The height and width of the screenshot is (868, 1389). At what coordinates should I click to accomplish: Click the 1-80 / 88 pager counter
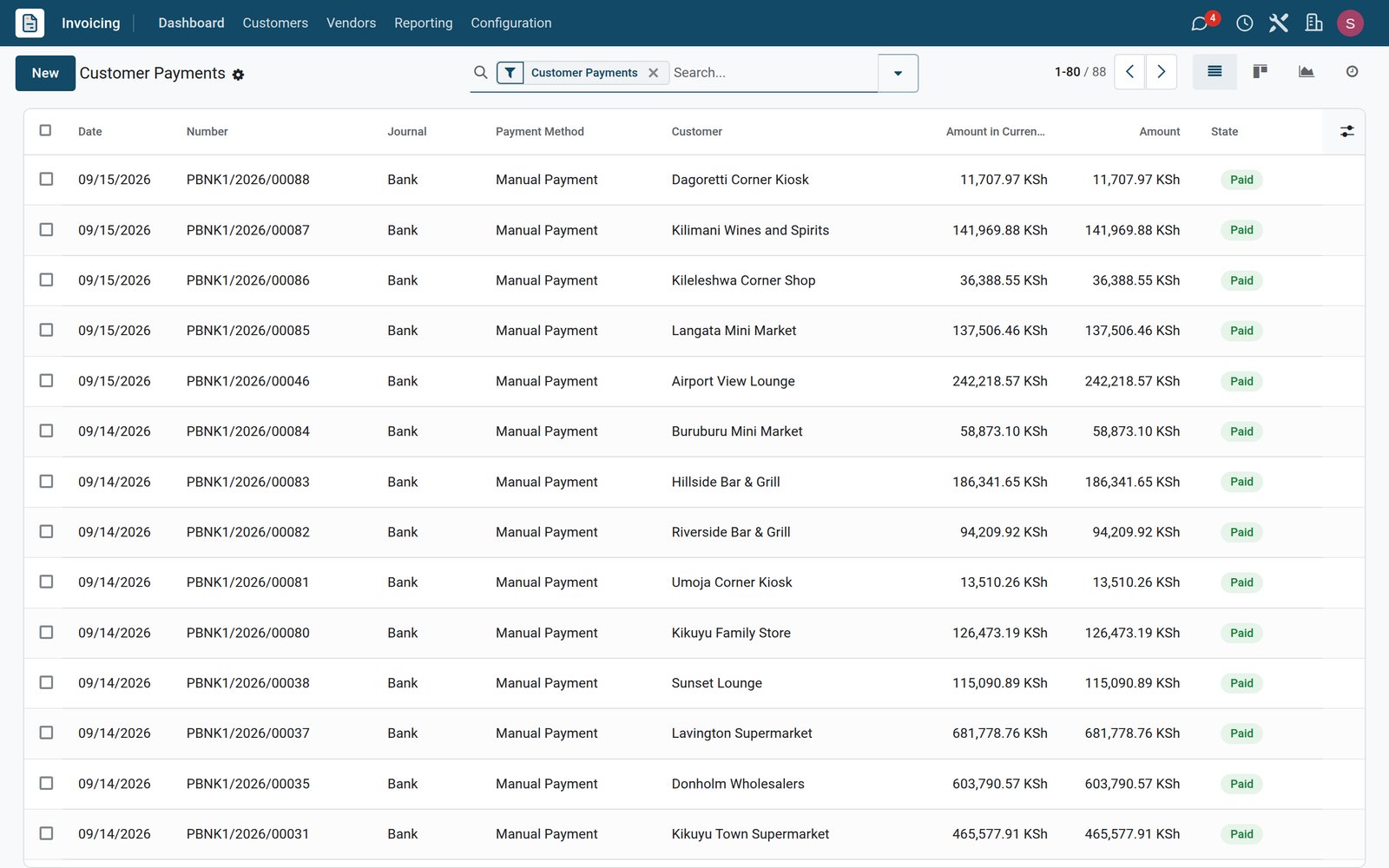click(x=1080, y=72)
